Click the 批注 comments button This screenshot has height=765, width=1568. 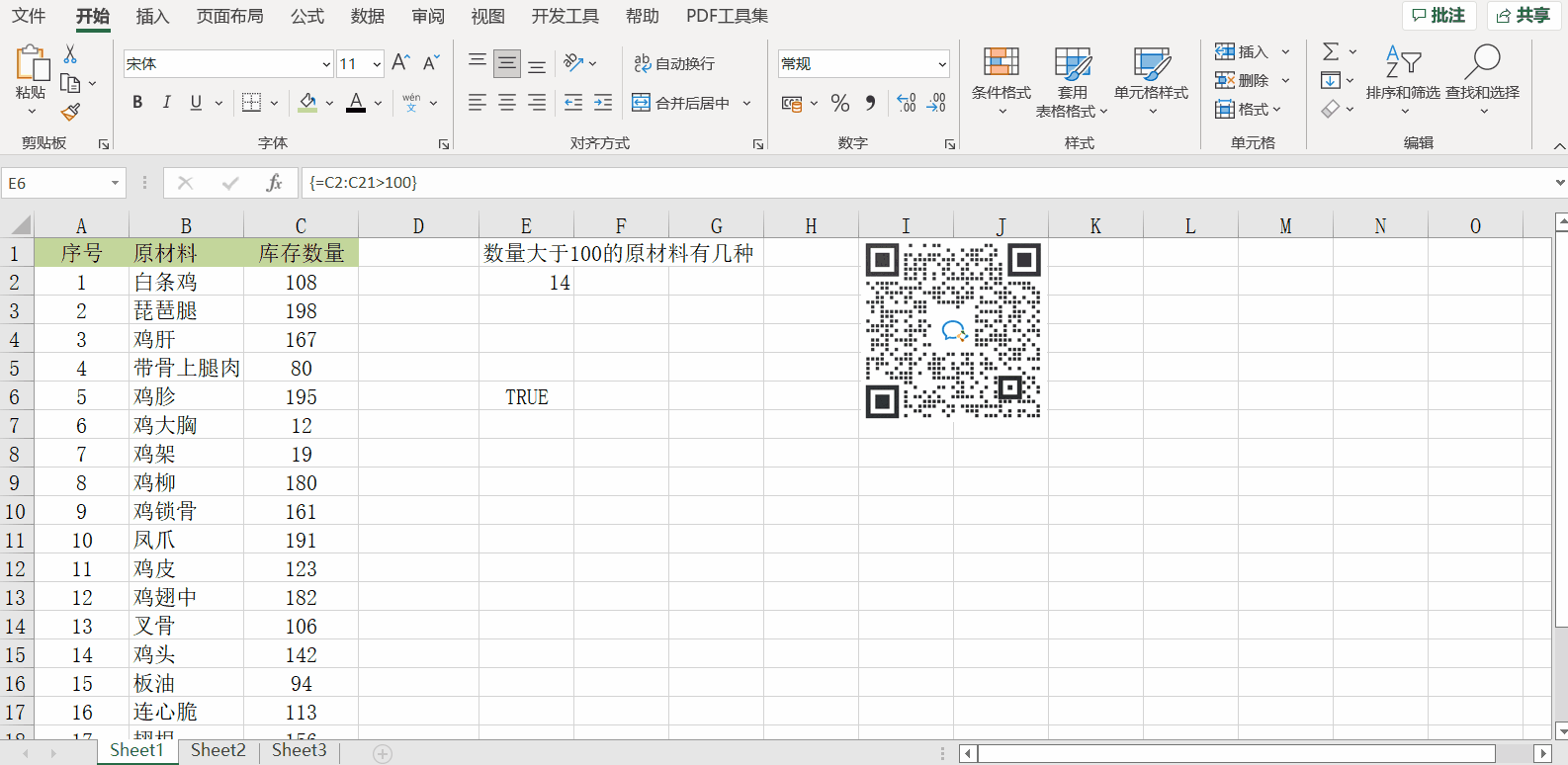[1438, 15]
